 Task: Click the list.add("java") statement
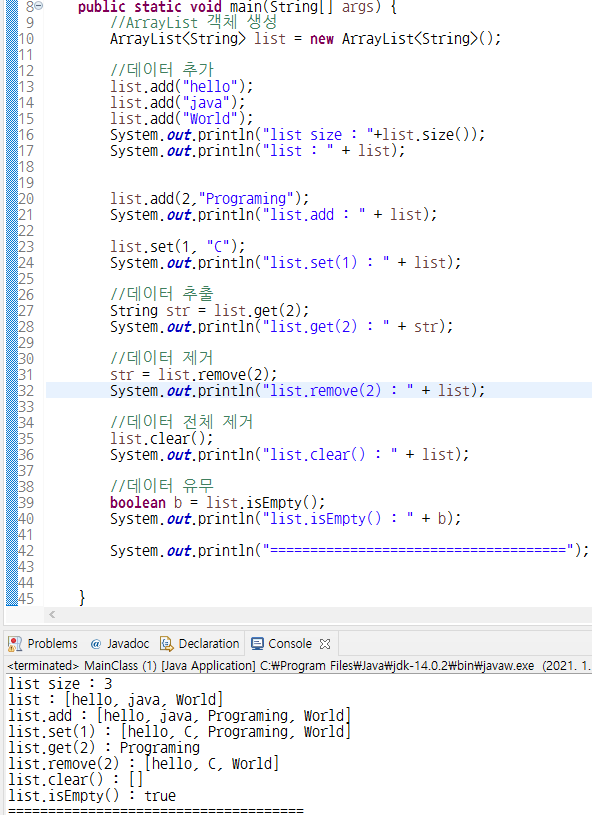coord(177,102)
